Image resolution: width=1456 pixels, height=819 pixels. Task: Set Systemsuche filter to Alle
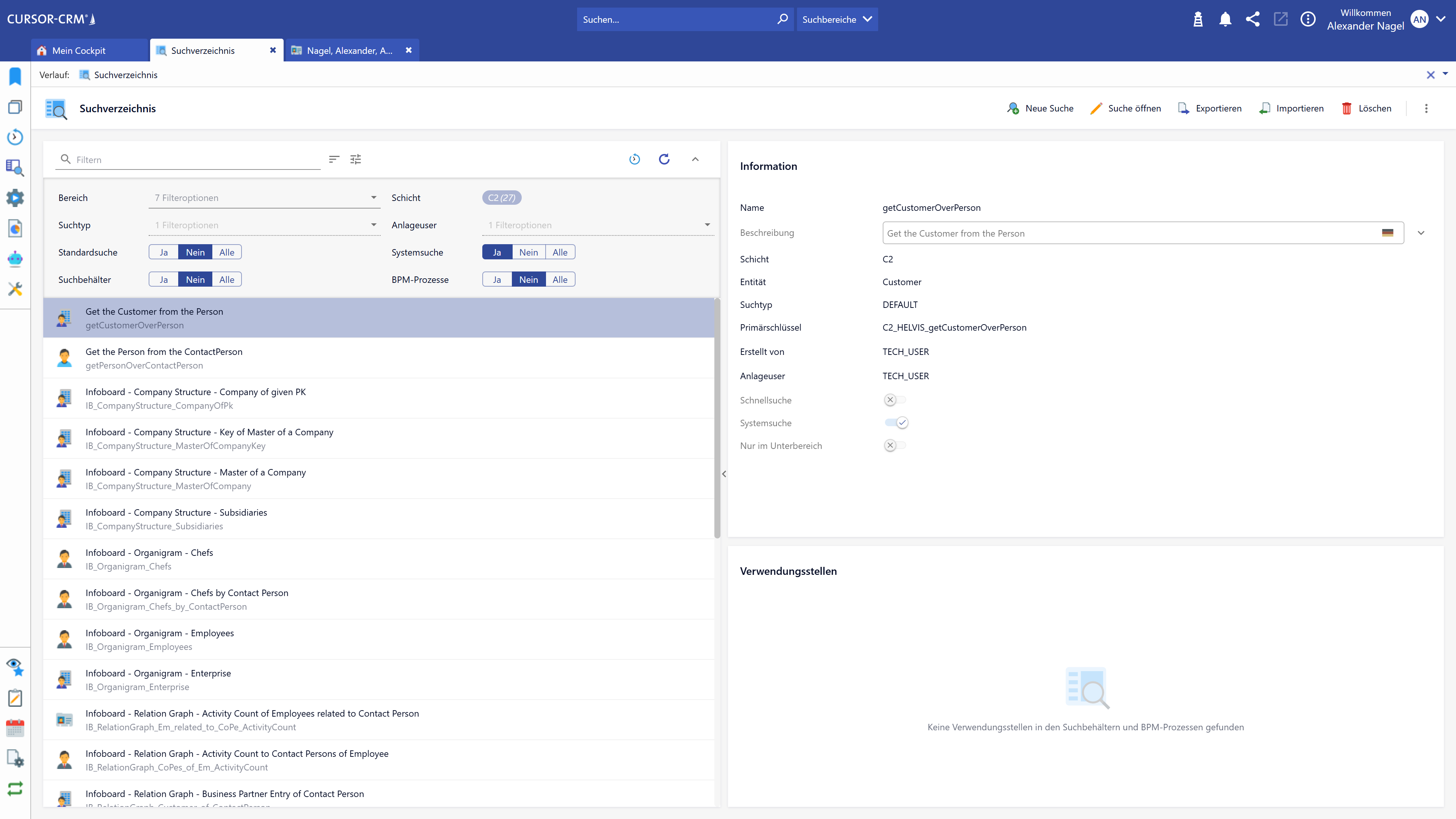[560, 252]
